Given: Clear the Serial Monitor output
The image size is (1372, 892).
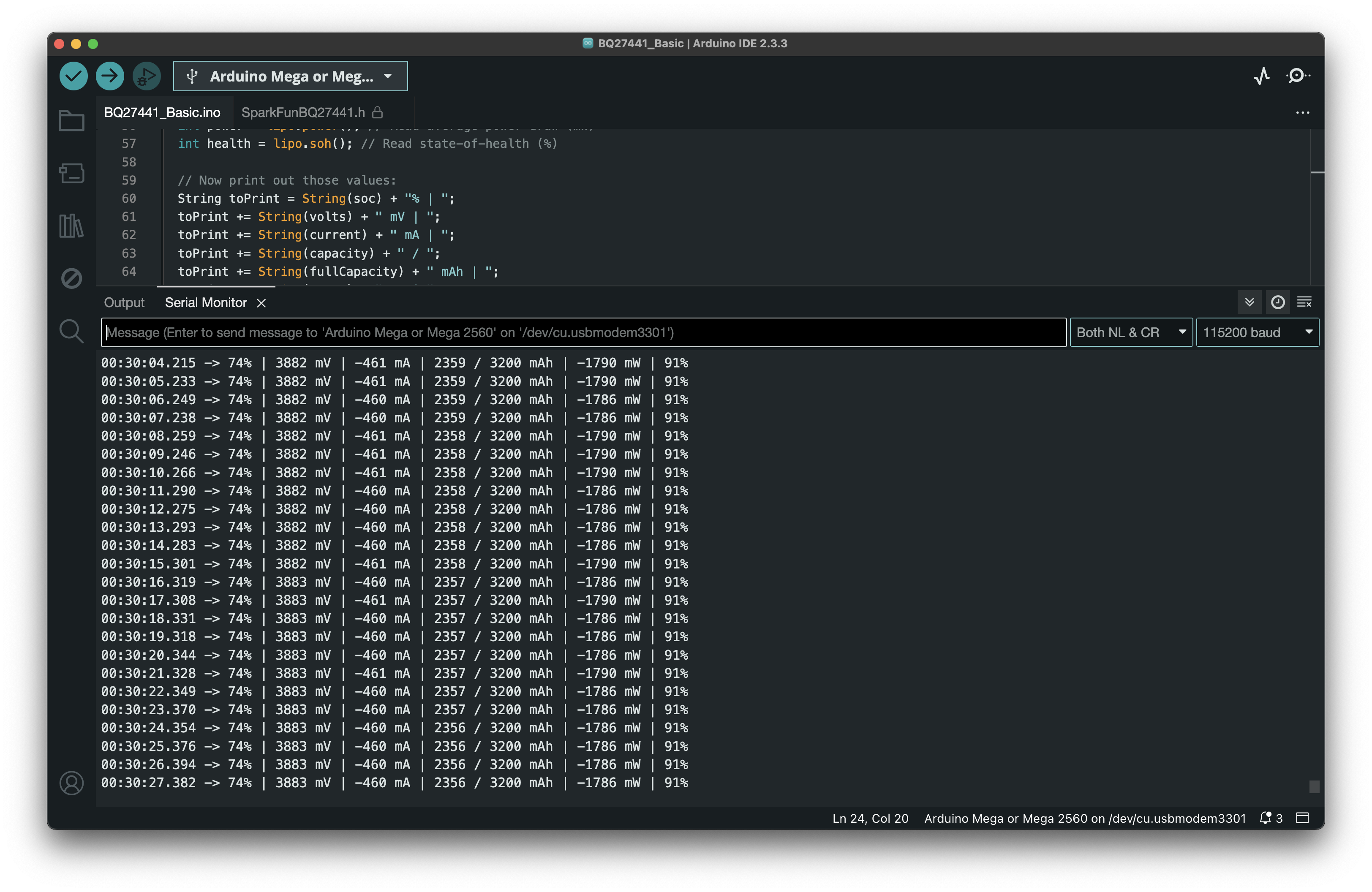Looking at the screenshot, I should click(x=1304, y=302).
